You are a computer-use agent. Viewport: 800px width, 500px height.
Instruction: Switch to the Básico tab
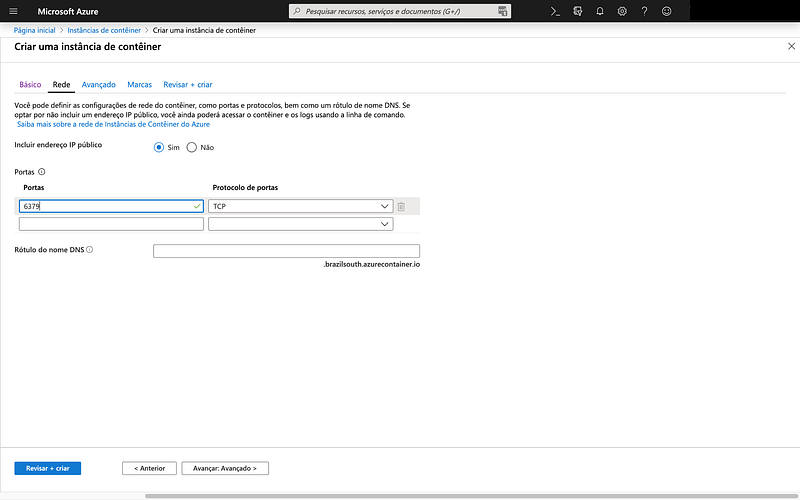pyautogui.click(x=30, y=85)
